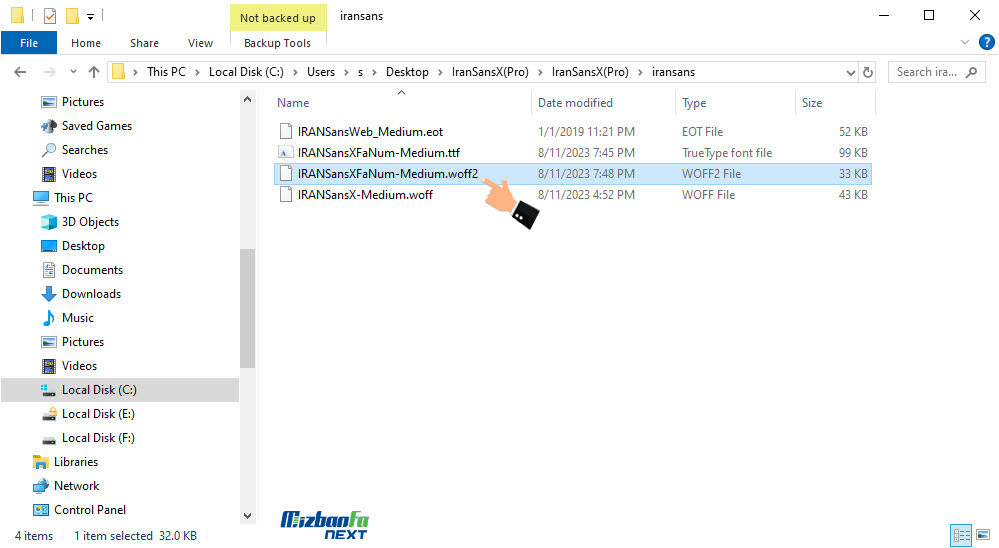999x548 pixels.
Task: Click the Properties quick access toolbar icon
Action: pyautogui.click(x=50, y=15)
